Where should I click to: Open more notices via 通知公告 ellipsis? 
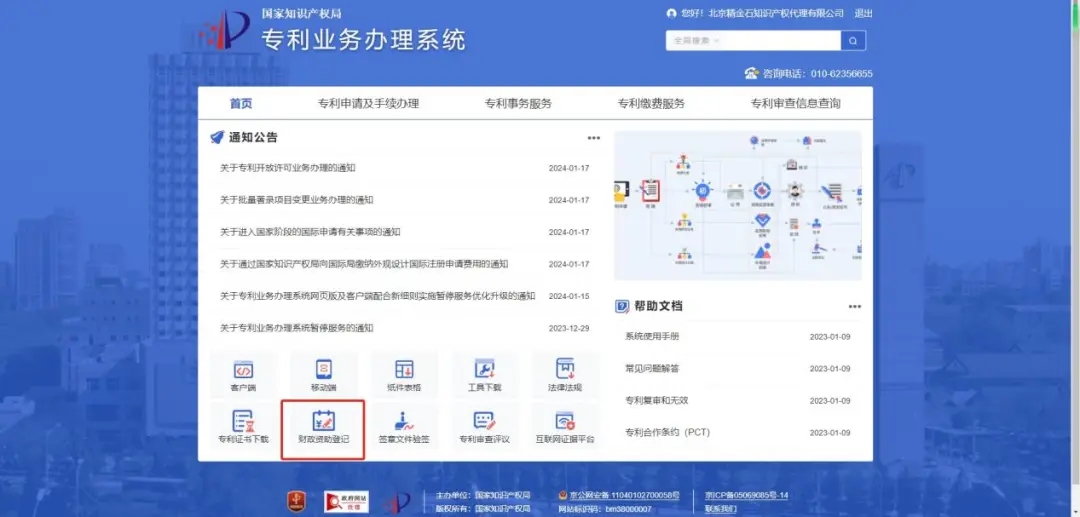[x=594, y=138]
